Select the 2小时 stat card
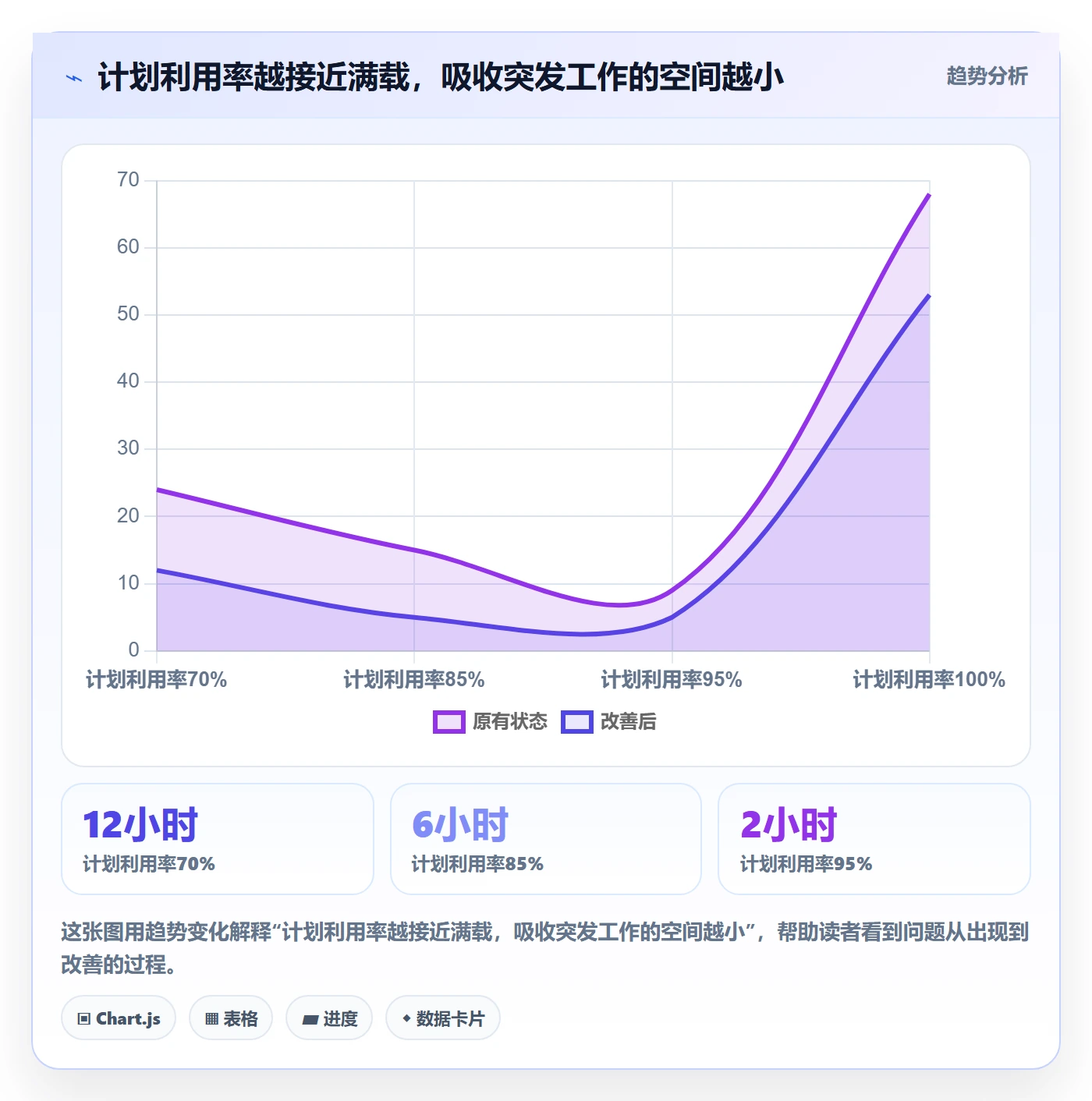This screenshot has height=1101, width=1092. pos(874,839)
